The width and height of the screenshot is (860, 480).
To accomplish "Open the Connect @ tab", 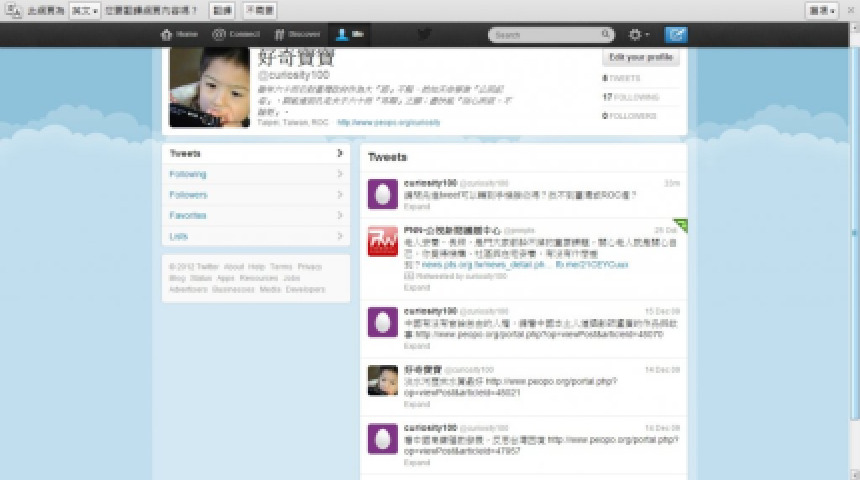I will point(218,35).
